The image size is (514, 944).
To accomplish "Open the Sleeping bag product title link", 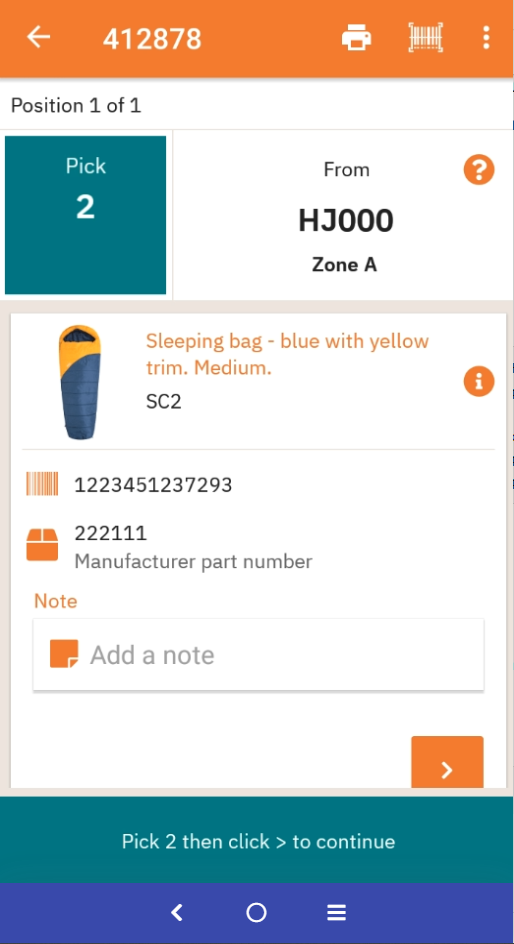I will (288, 354).
